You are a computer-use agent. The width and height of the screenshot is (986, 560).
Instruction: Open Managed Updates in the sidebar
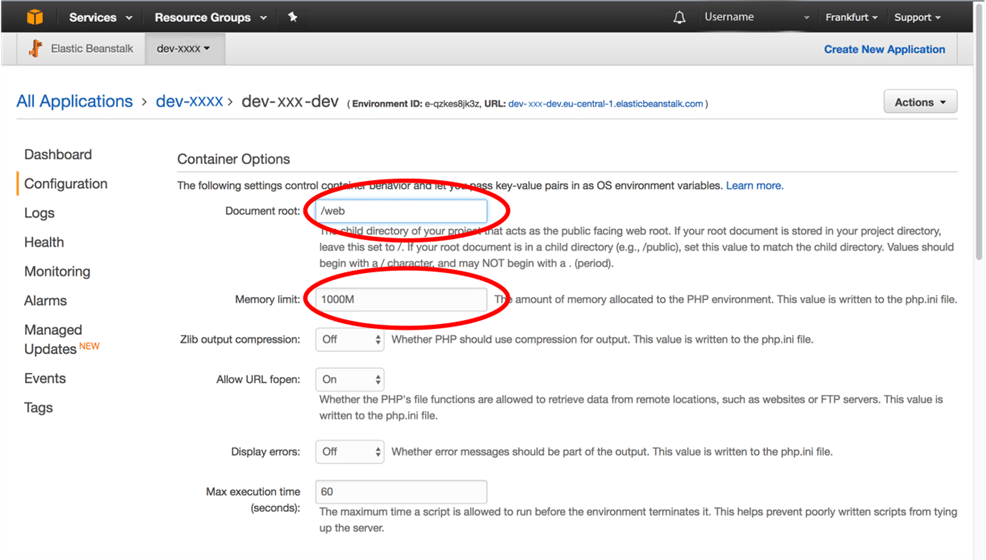click(62, 339)
